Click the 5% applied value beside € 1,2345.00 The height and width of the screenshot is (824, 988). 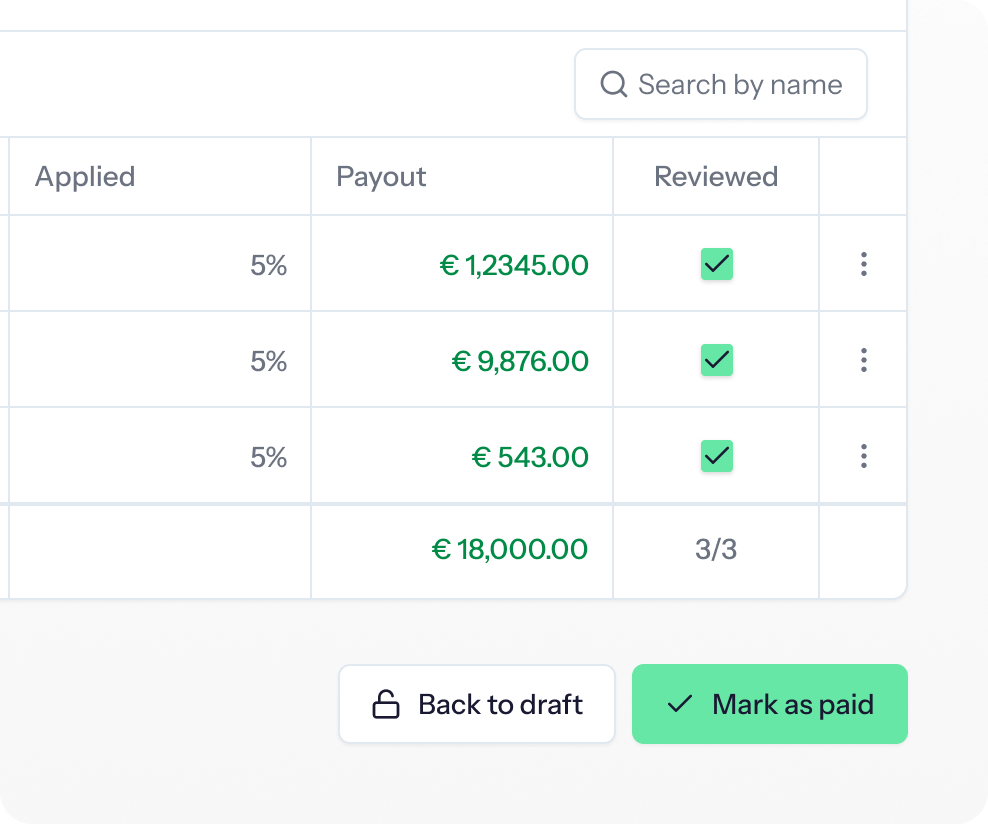[x=268, y=265]
